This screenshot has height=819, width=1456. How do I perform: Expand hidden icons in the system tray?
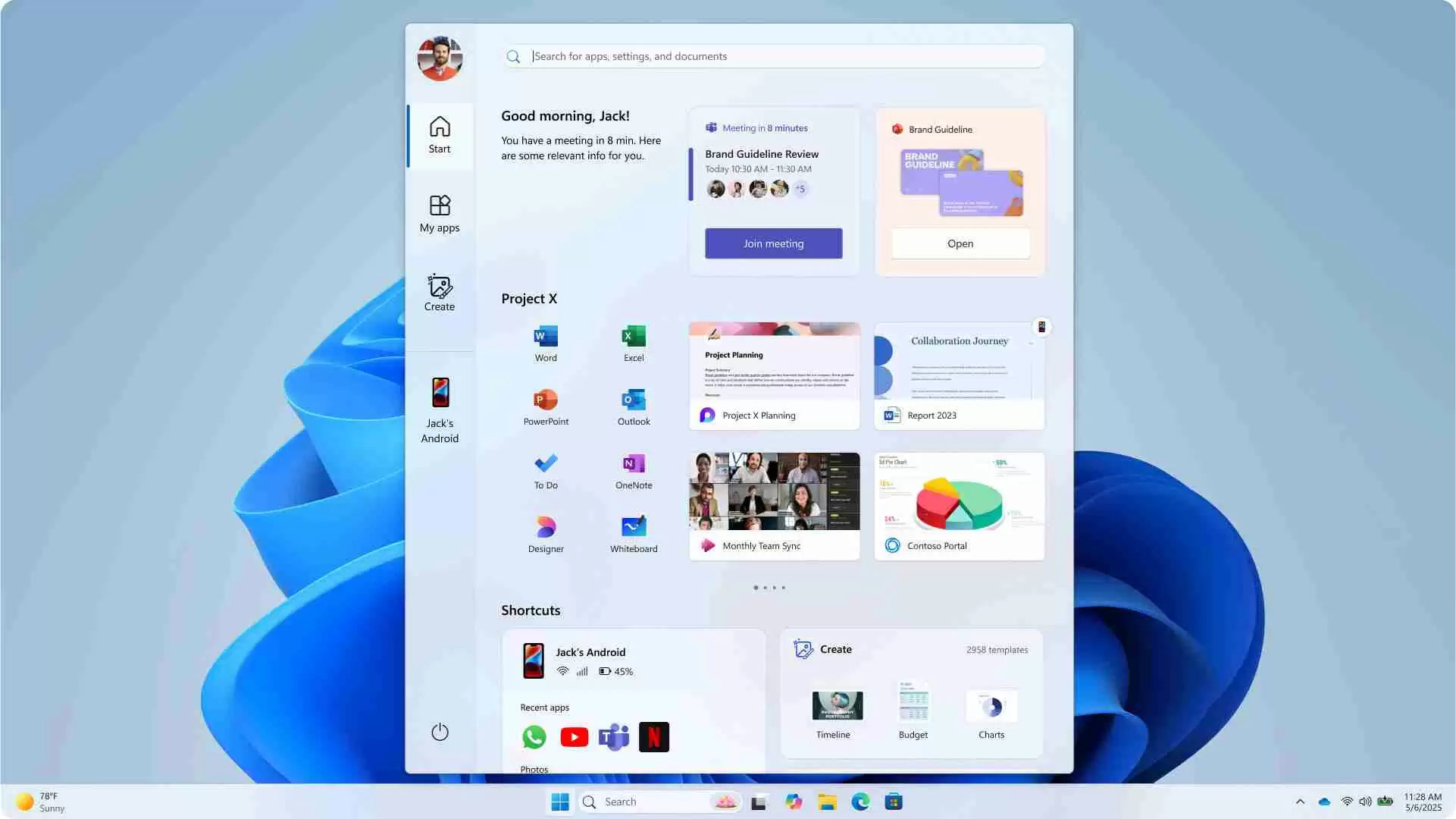[1299, 802]
